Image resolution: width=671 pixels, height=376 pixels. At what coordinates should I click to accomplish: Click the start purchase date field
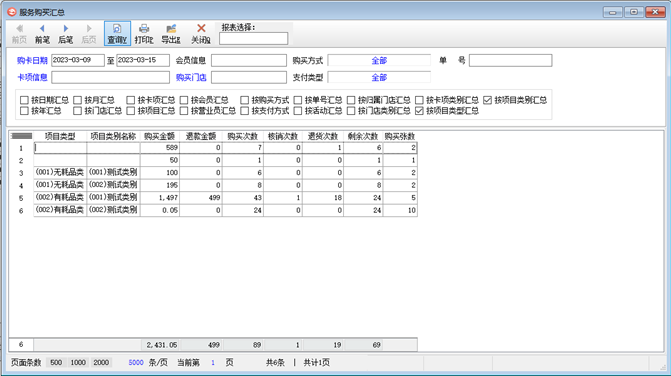(77, 60)
